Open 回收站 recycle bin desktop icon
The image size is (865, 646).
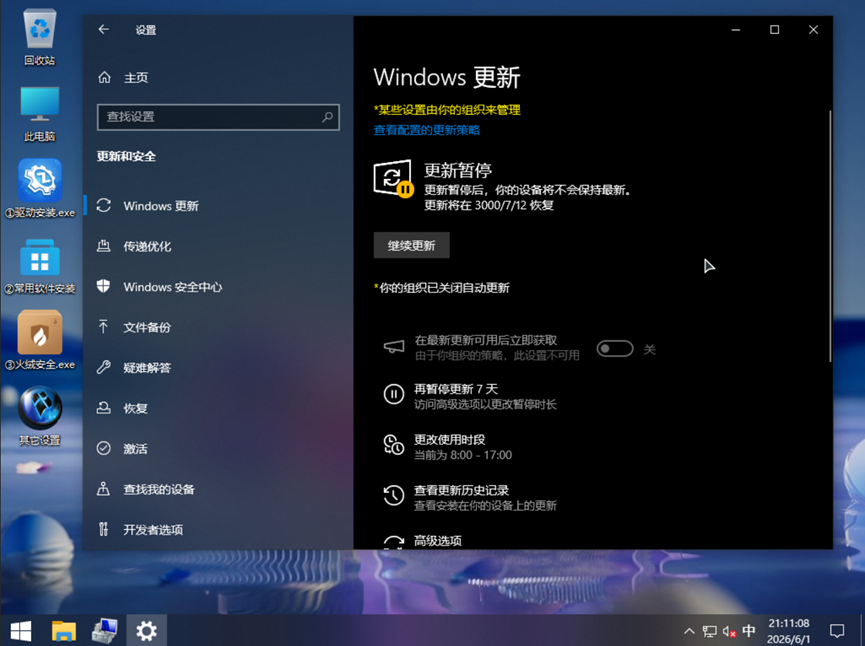pos(40,38)
